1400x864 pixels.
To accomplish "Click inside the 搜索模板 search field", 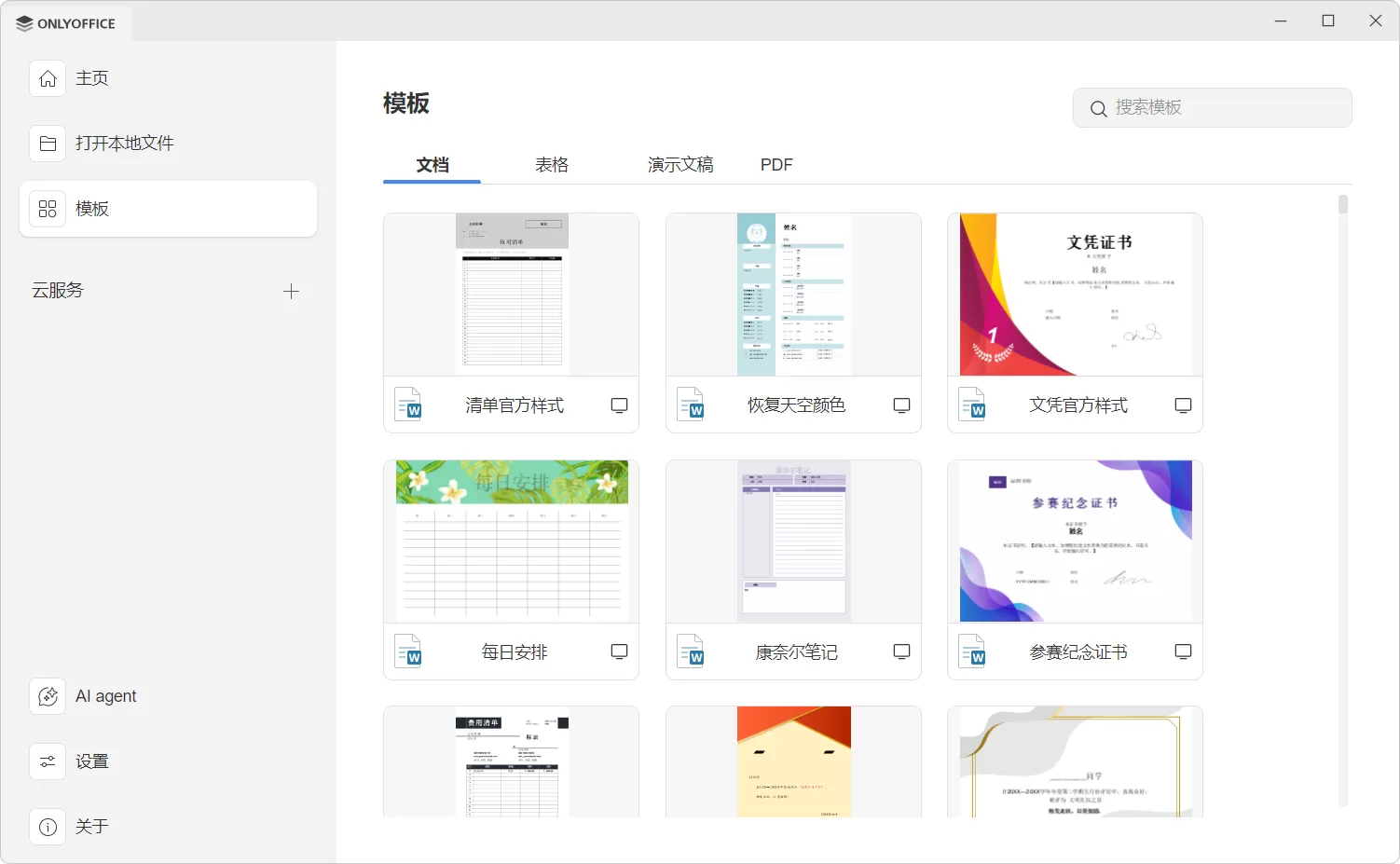I will 1212,107.
